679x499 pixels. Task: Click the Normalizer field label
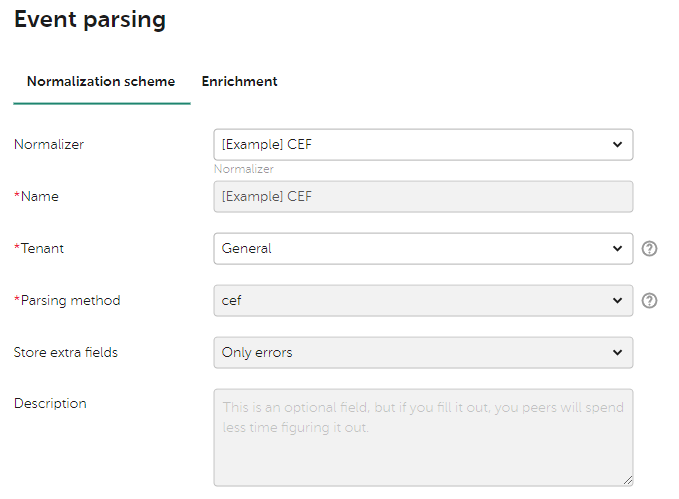point(49,145)
